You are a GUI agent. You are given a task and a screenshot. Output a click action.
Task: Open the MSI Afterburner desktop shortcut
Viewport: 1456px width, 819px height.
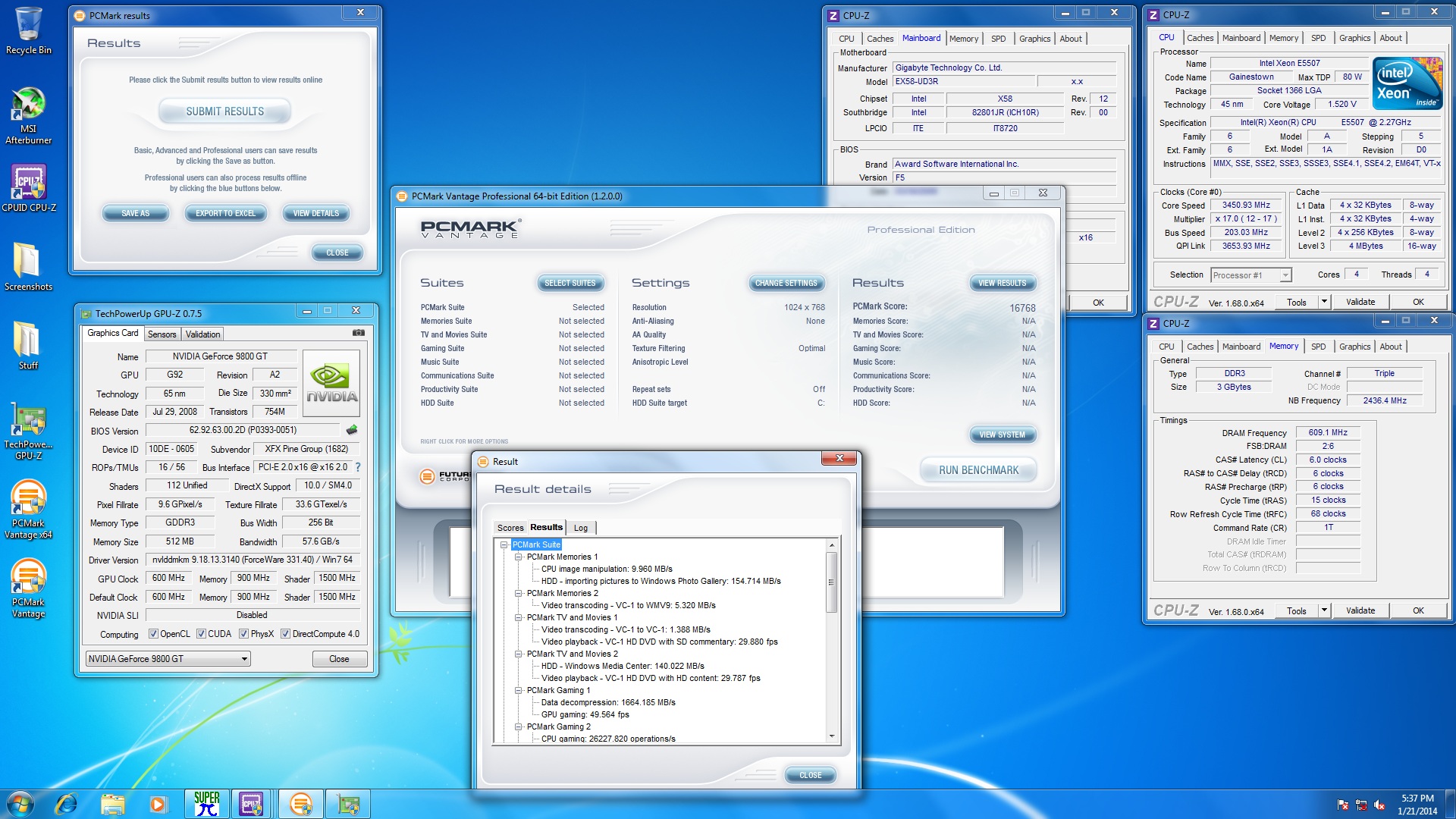pyautogui.click(x=28, y=115)
